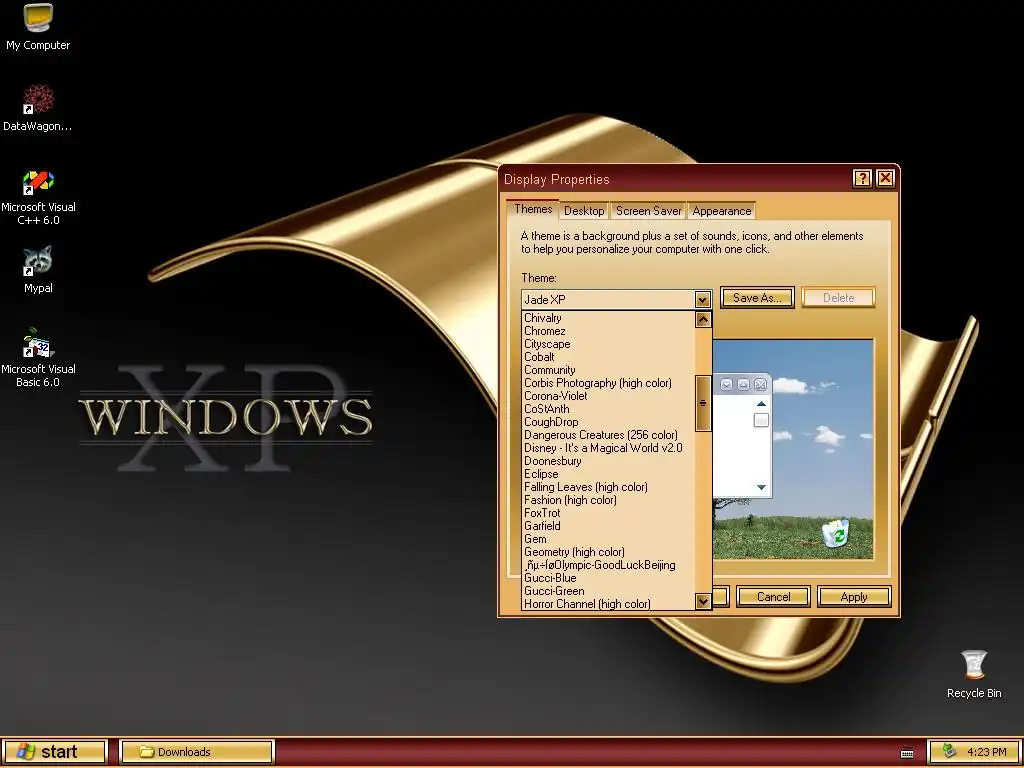The height and width of the screenshot is (768, 1024).
Task: Open the start menu
Action: pyautogui.click(x=54, y=752)
